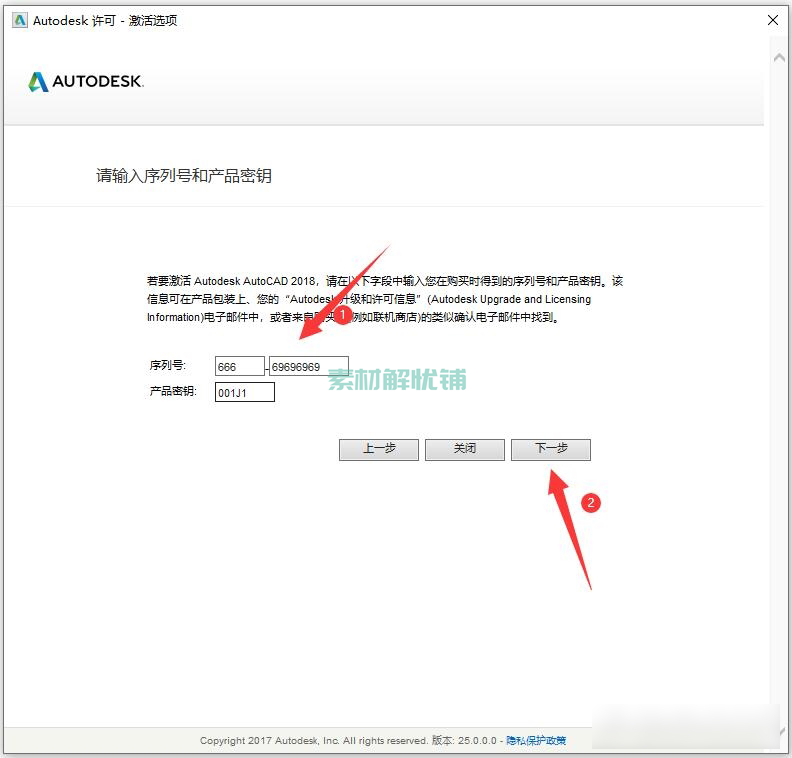Click the 下一步 (Next) button

(551, 449)
